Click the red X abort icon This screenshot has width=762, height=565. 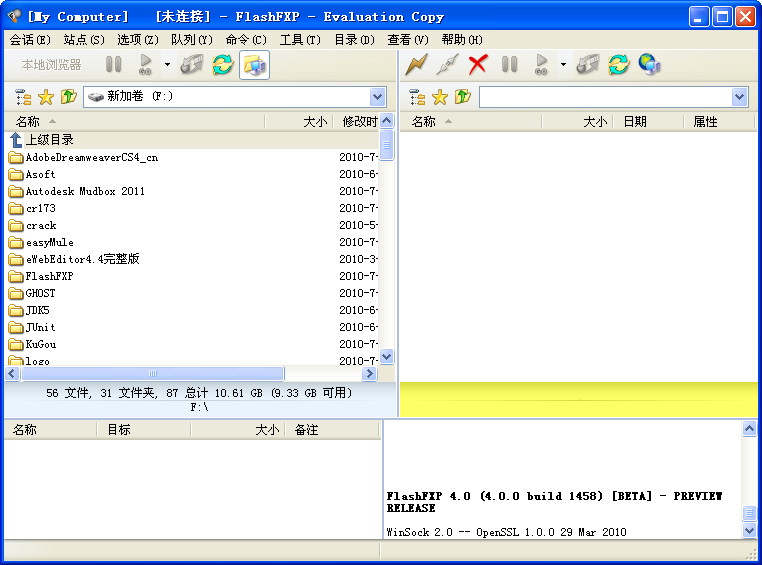[478, 65]
